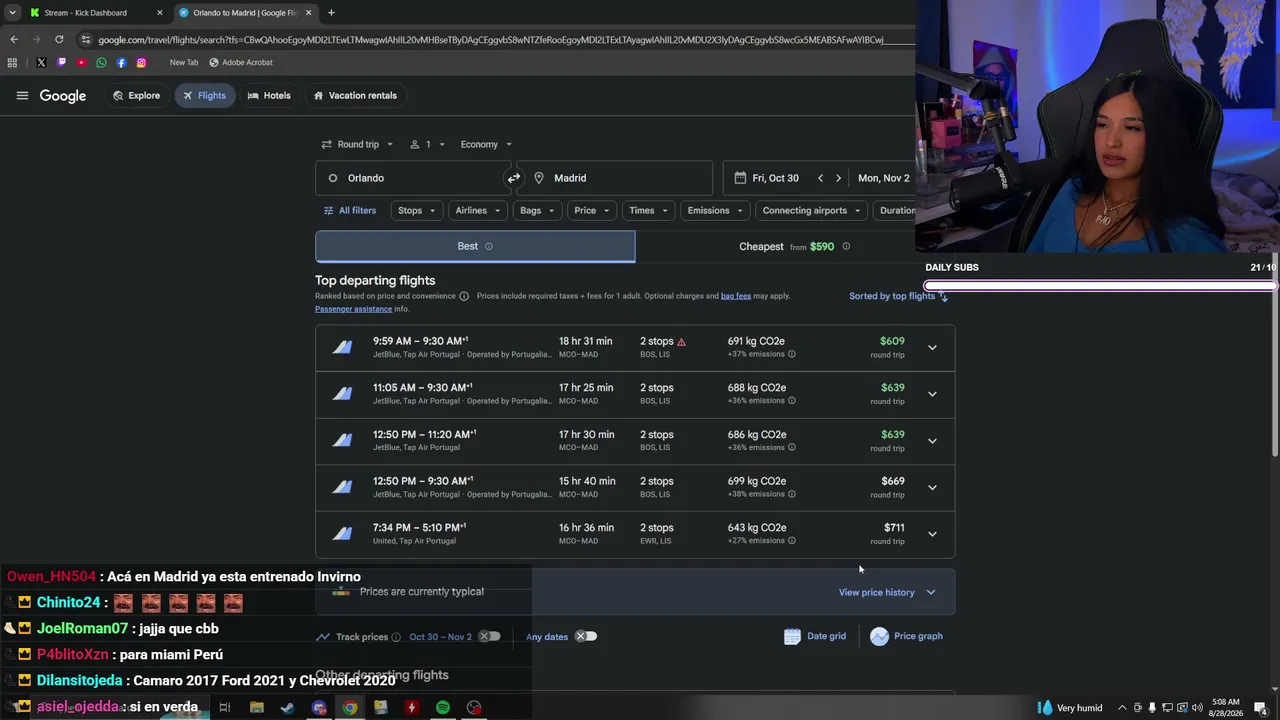Viewport: 1280px width, 720px height.
Task: Open the Facebook bookmark icon
Action: tap(121, 62)
